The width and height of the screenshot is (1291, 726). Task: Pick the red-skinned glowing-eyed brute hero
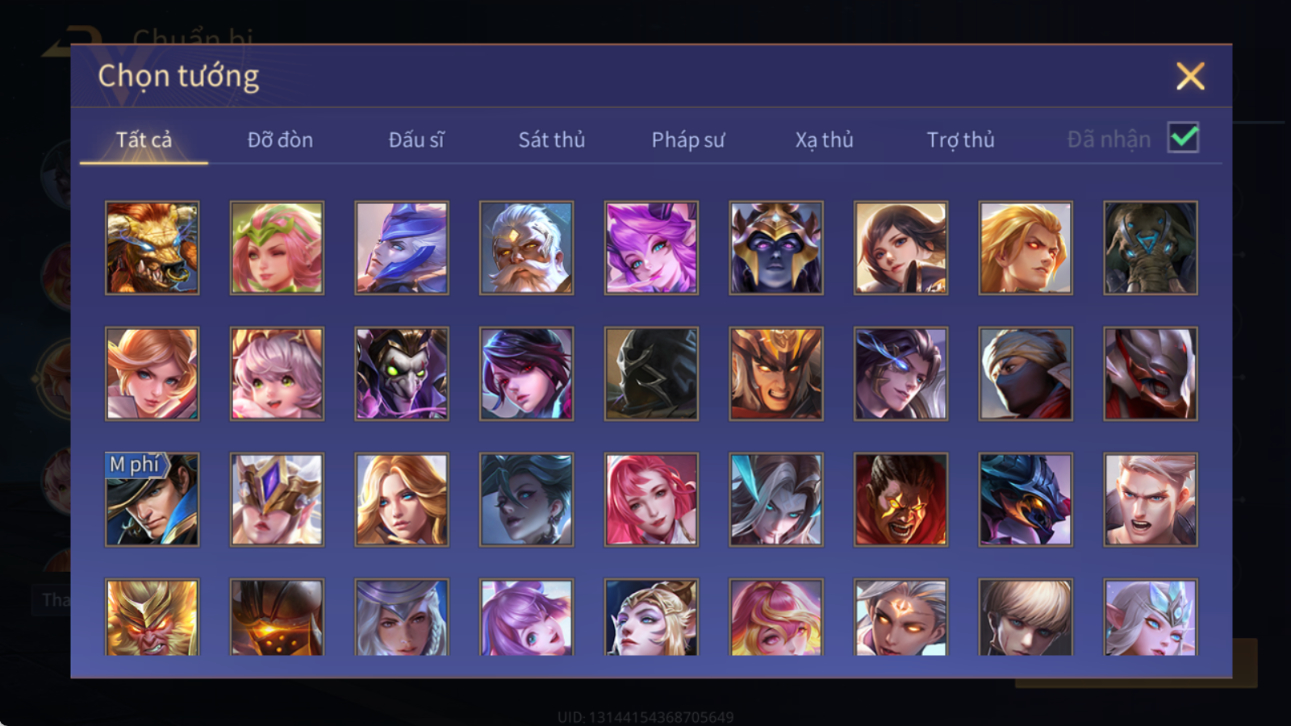pos(900,500)
